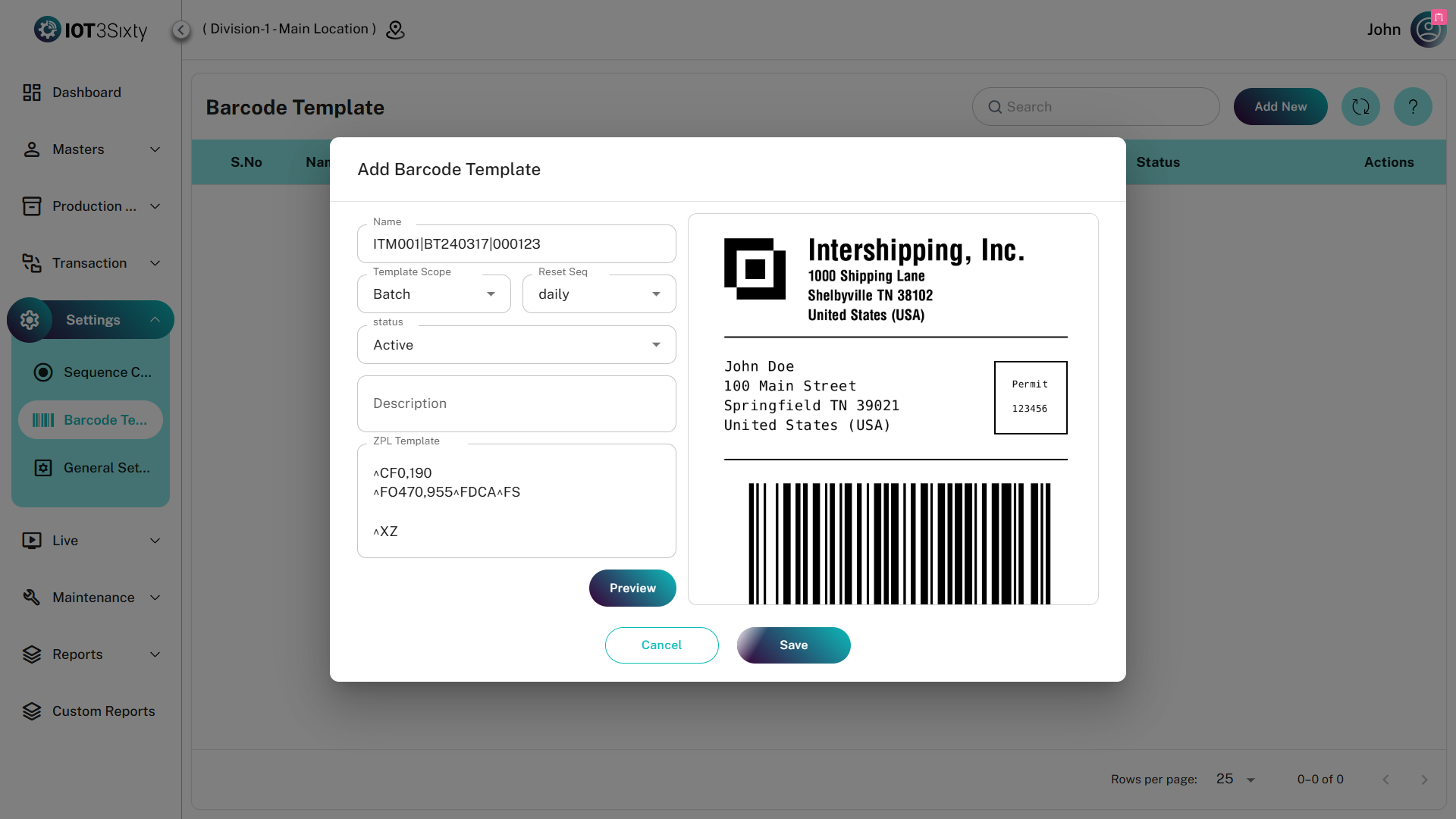Click John's user avatar icon
The height and width of the screenshot is (819, 1456).
tap(1428, 30)
